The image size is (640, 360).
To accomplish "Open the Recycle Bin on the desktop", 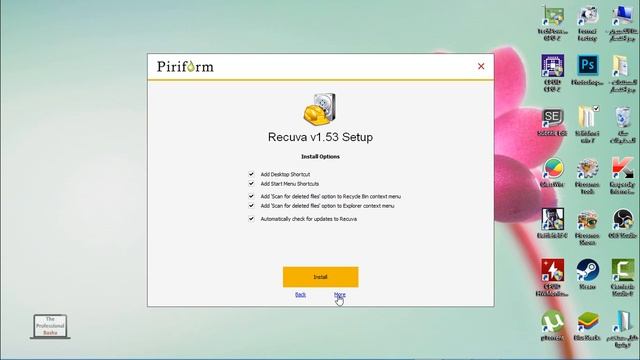I will [x=622, y=124].
